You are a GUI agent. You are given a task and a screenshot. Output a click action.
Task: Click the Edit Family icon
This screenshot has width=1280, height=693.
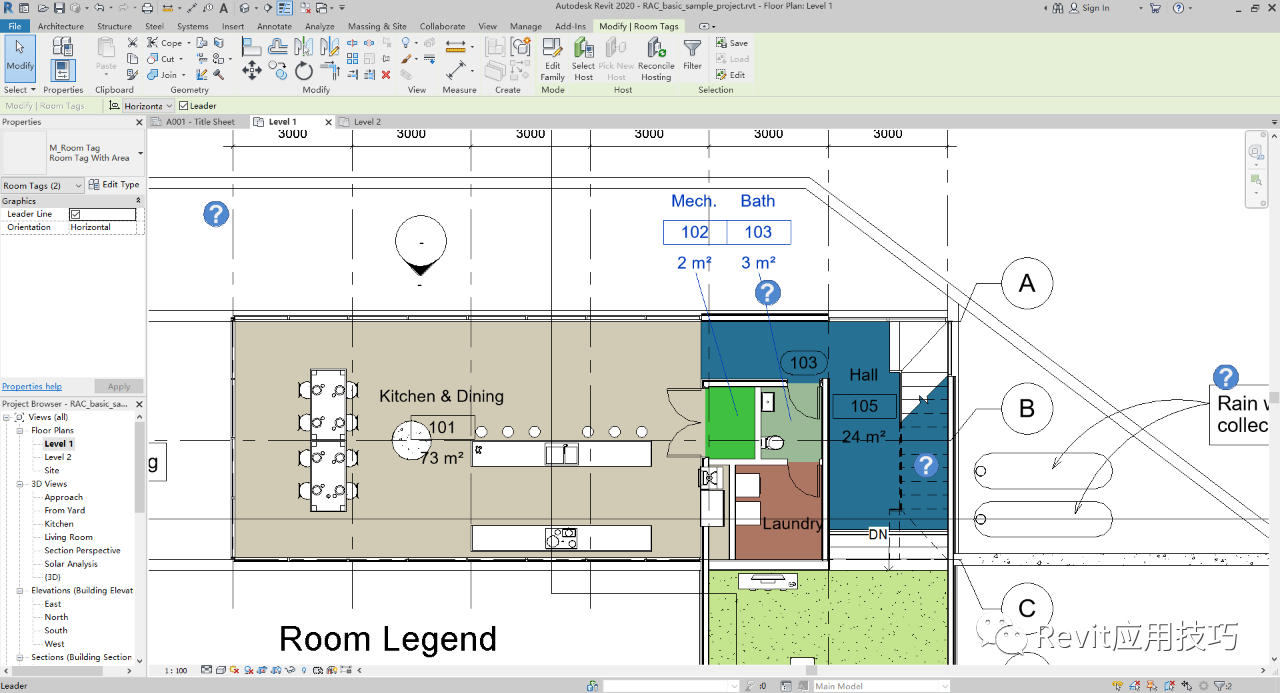(552, 58)
